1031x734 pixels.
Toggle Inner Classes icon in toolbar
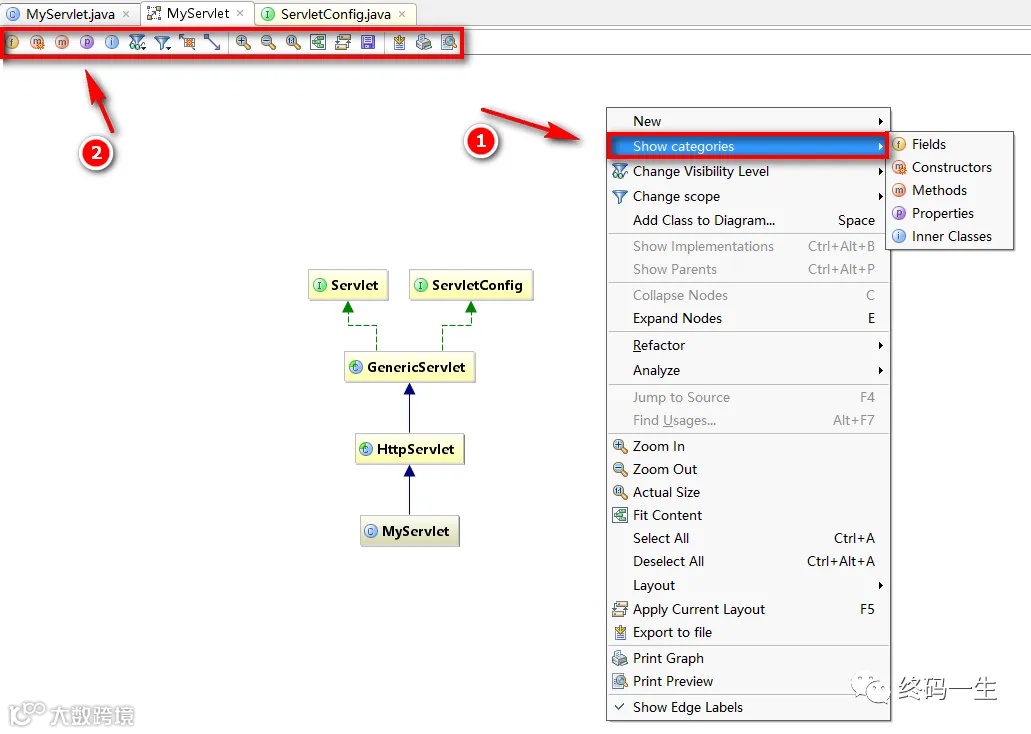point(112,43)
